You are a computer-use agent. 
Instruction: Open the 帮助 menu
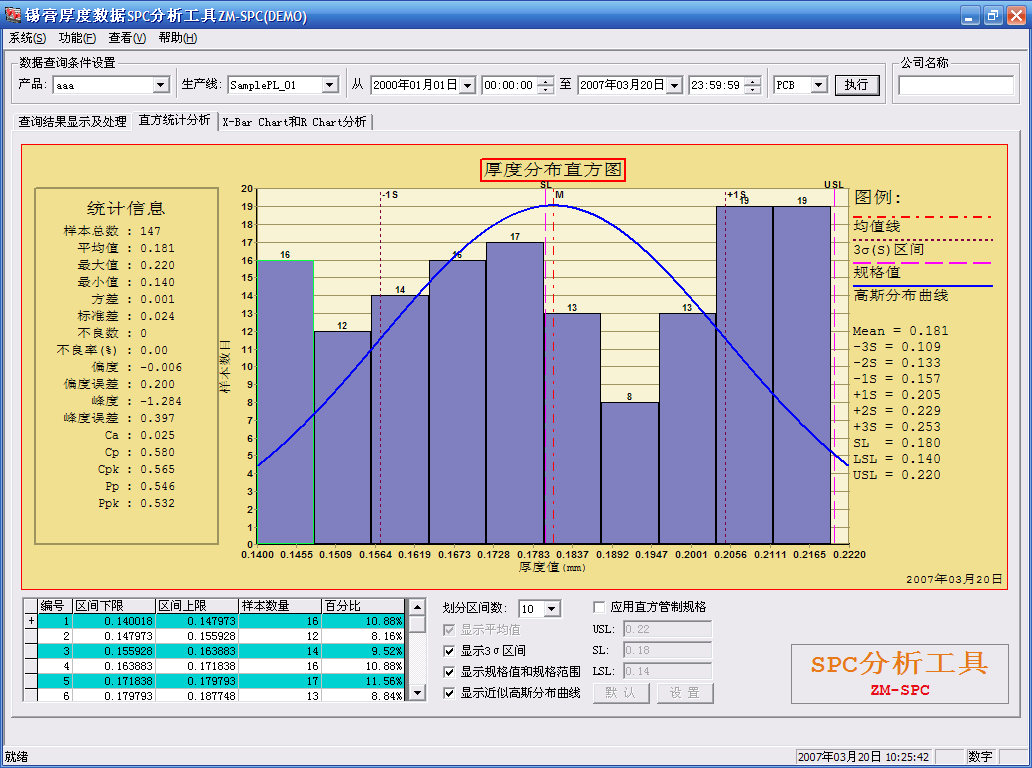177,38
